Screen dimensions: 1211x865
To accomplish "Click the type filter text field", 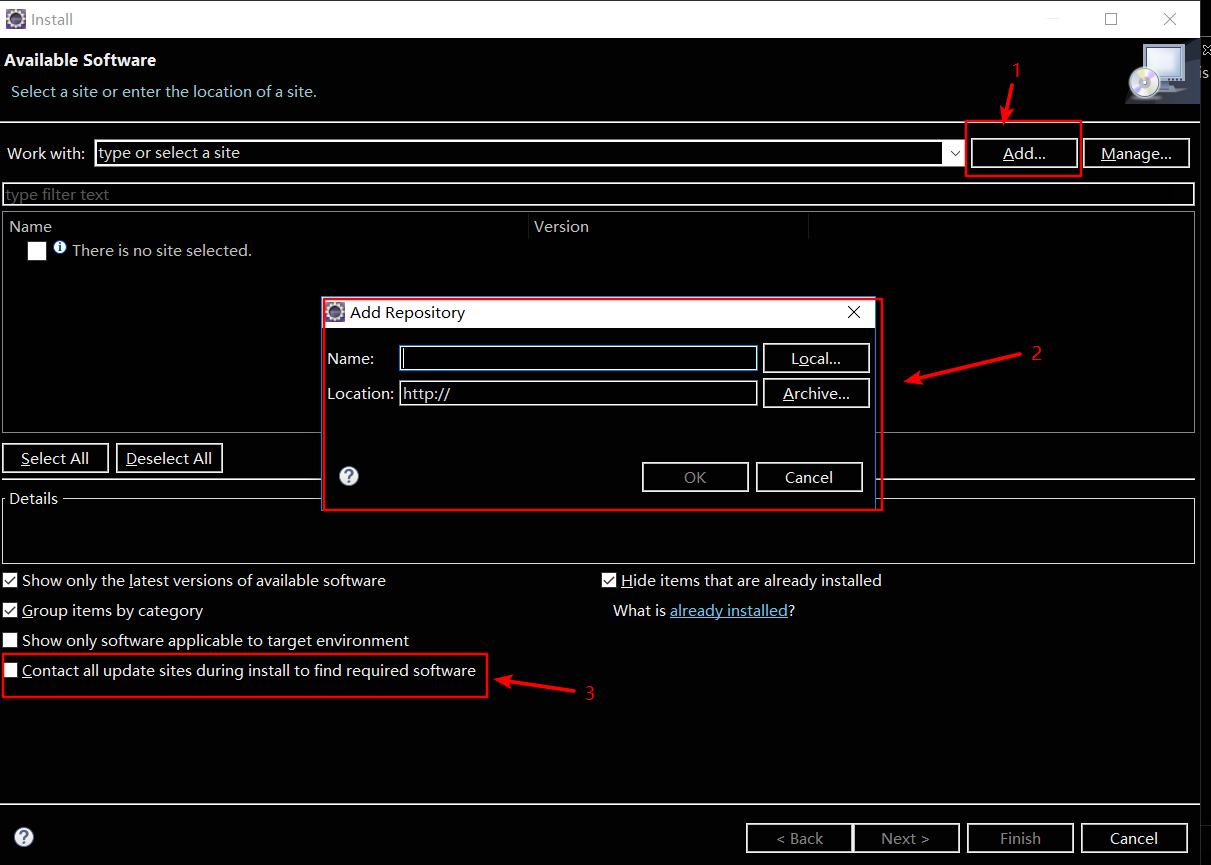I will (x=598, y=194).
